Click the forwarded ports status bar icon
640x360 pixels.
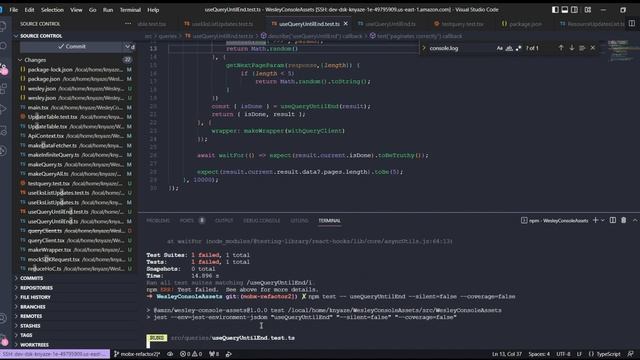pyautogui.click(x=214, y=354)
